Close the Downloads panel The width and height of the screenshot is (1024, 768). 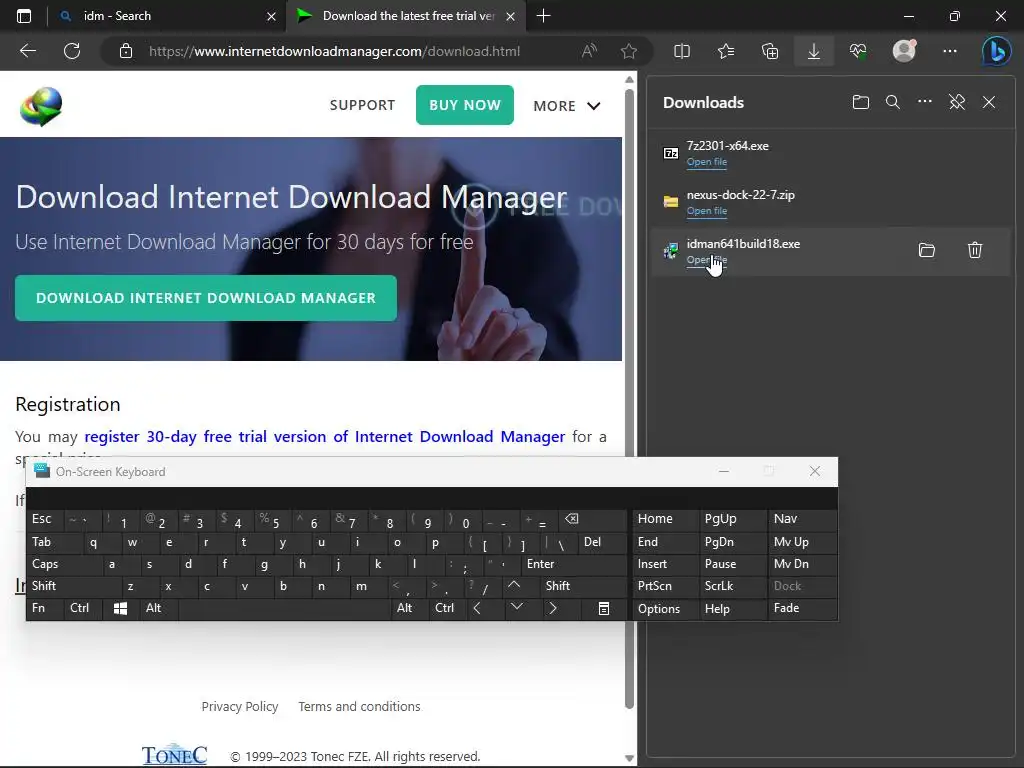click(x=989, y=102)
